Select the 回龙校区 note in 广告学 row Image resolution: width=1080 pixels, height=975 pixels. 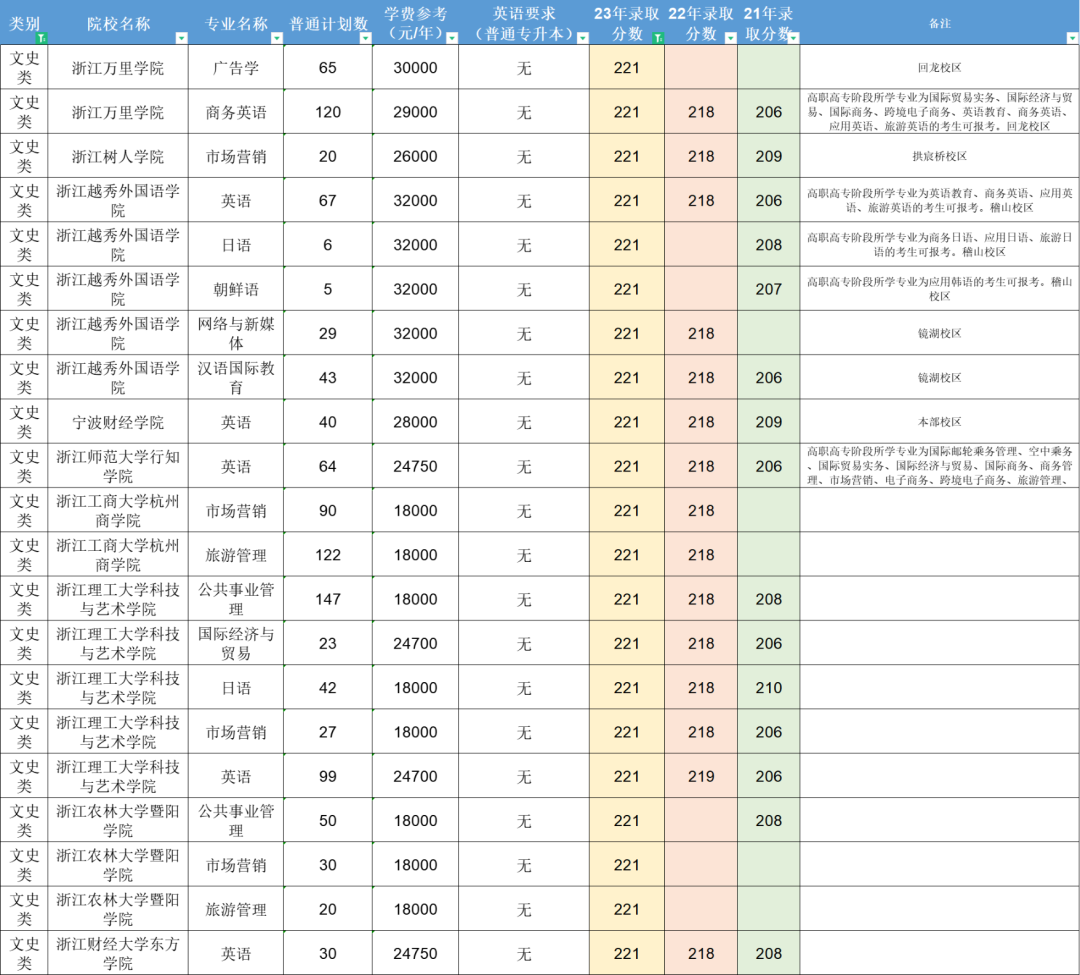pyautogui.click(x=939, y=67)
